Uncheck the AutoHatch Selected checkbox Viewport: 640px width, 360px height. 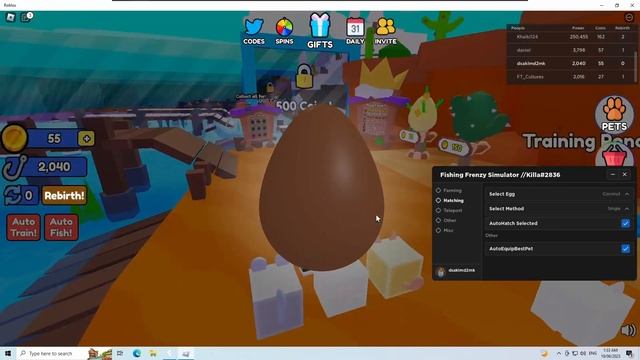pos(625,223)
